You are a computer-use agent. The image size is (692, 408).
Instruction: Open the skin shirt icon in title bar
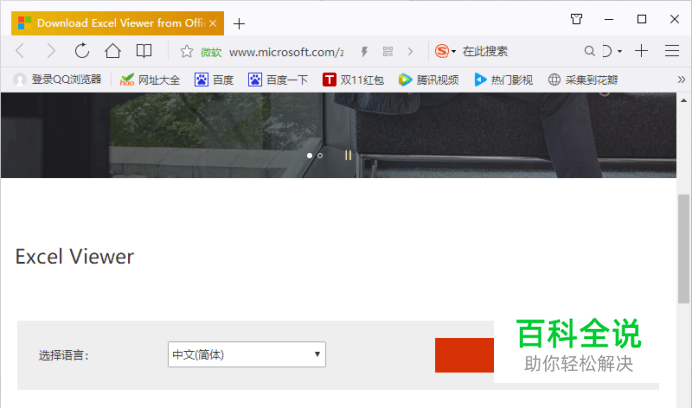pyautogui.click(x=576, y=19)
